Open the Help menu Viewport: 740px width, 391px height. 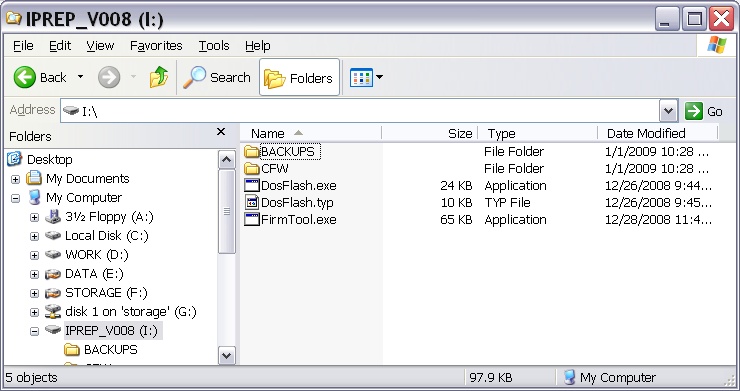[x=258, y=46]
